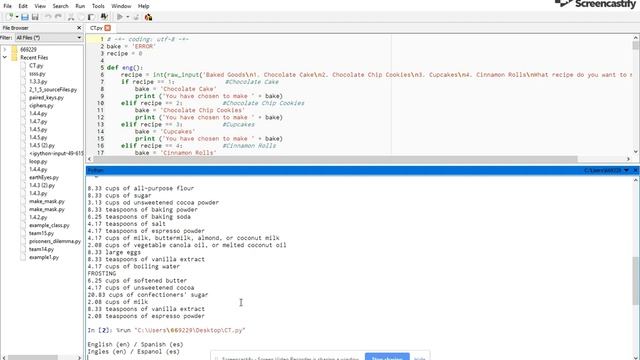Close the CT.py tab
Screen dimensions: 640x360
click(107, 28)
